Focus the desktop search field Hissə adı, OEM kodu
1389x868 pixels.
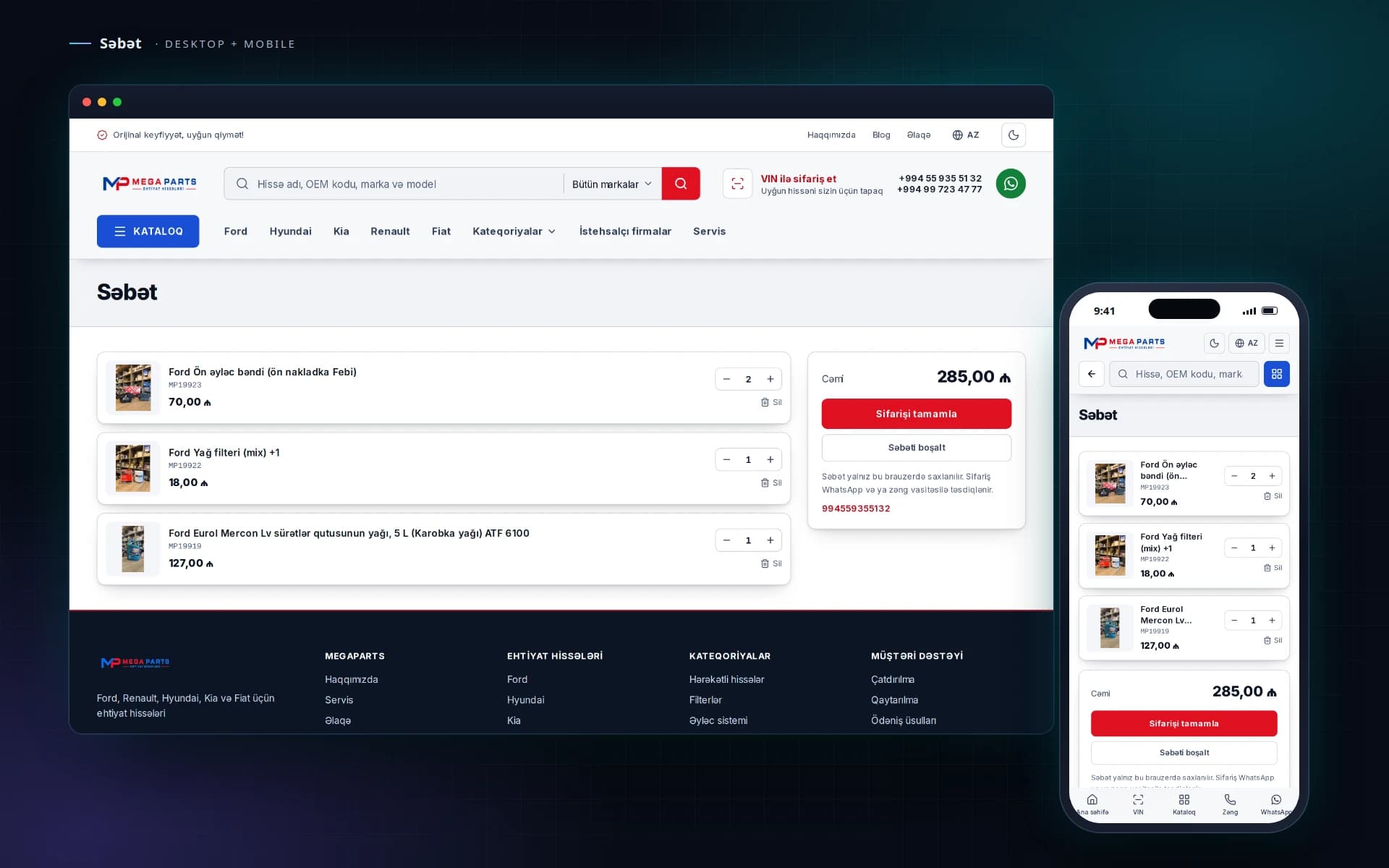394,184
